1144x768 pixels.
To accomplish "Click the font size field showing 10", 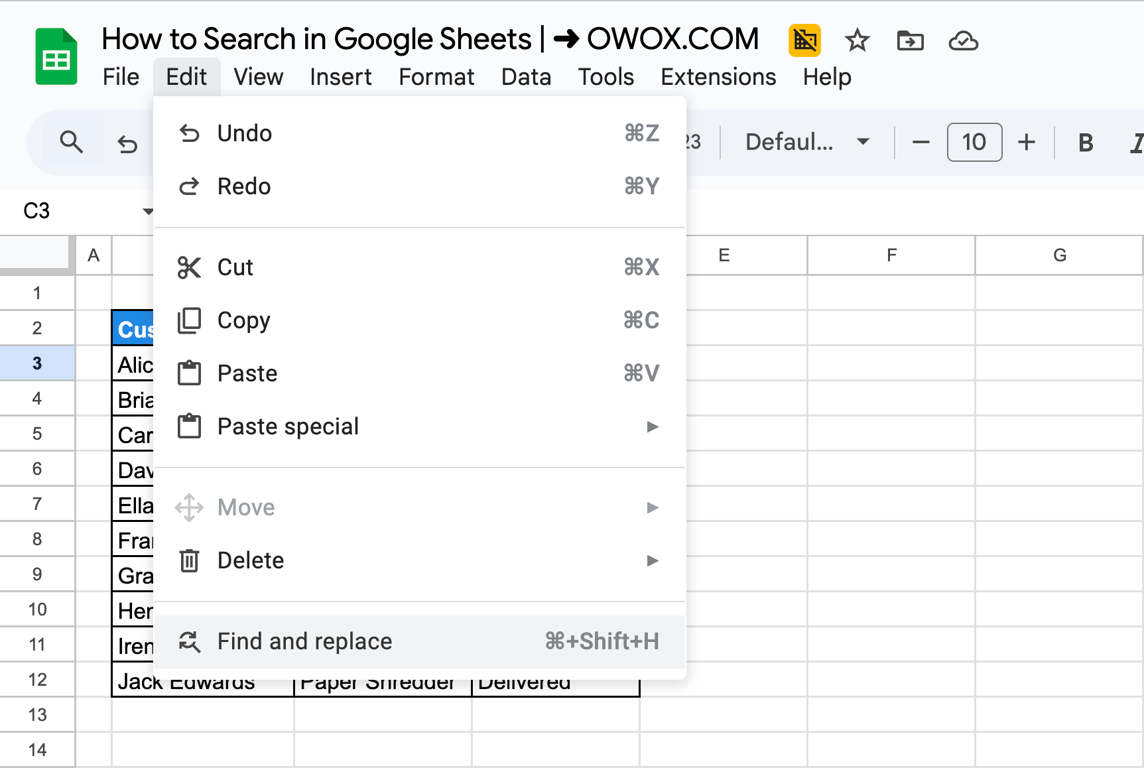I will pos(974,142).
